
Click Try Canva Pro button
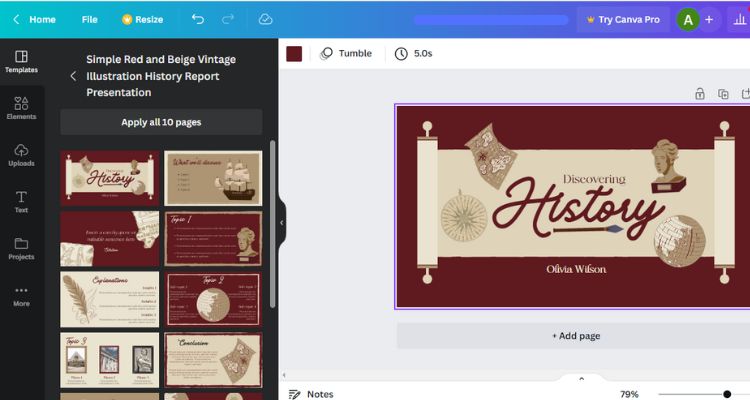623,20
